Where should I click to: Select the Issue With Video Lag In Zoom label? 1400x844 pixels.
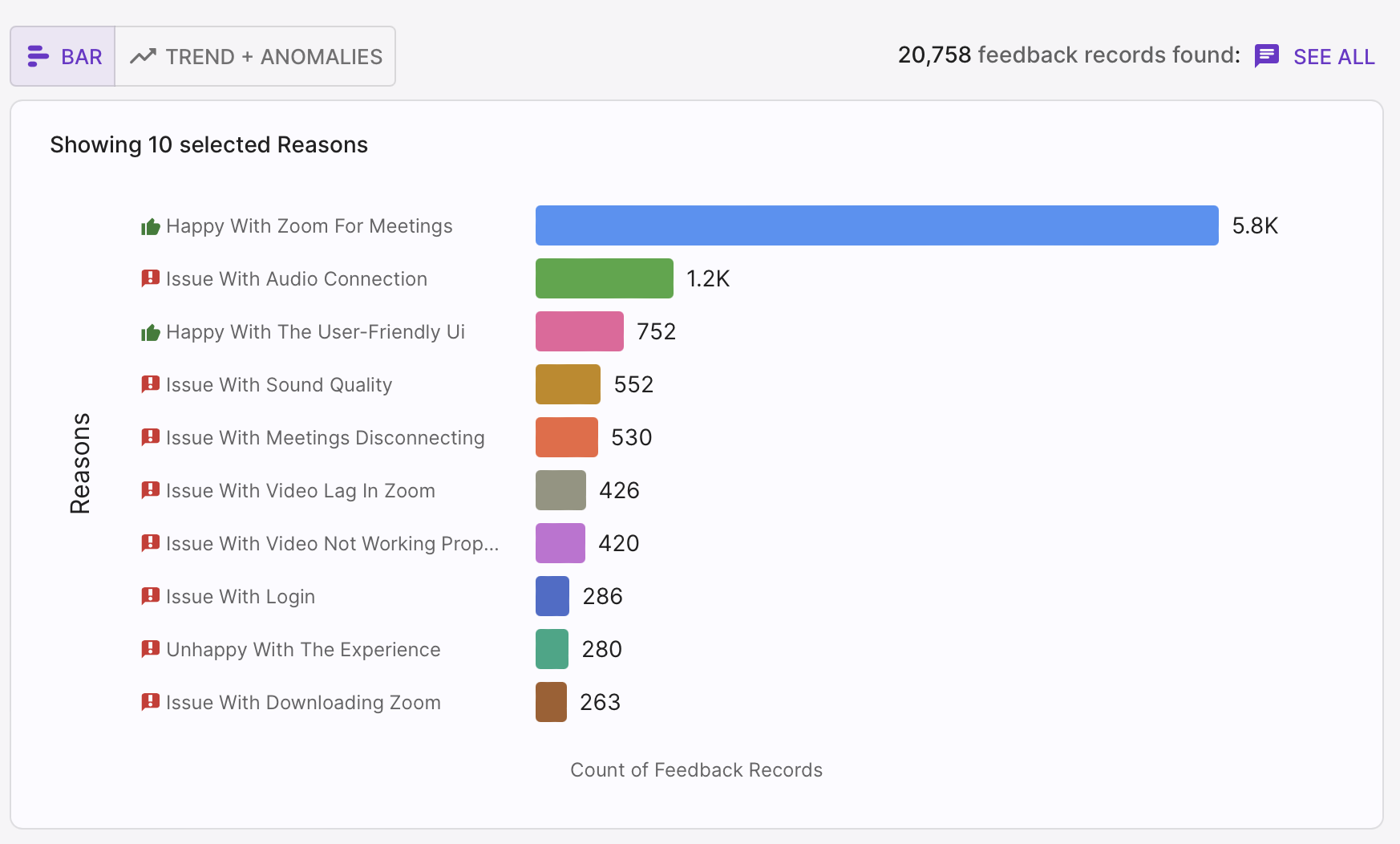point(300,490)
